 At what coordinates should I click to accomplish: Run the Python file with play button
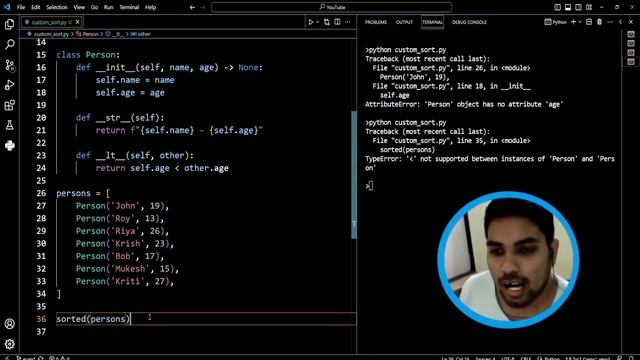[x=311, y=22]
